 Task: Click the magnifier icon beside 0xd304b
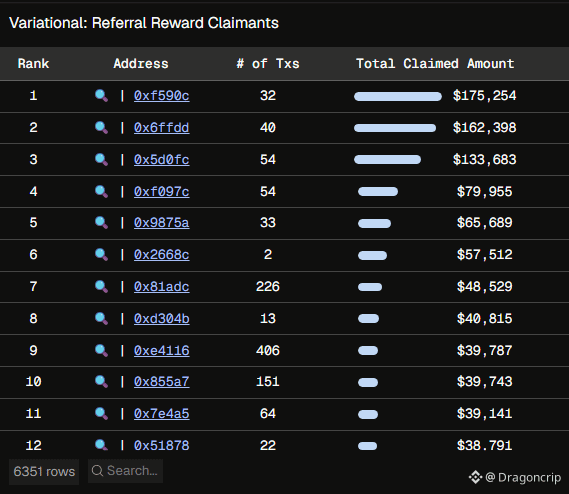coord(101,319)
